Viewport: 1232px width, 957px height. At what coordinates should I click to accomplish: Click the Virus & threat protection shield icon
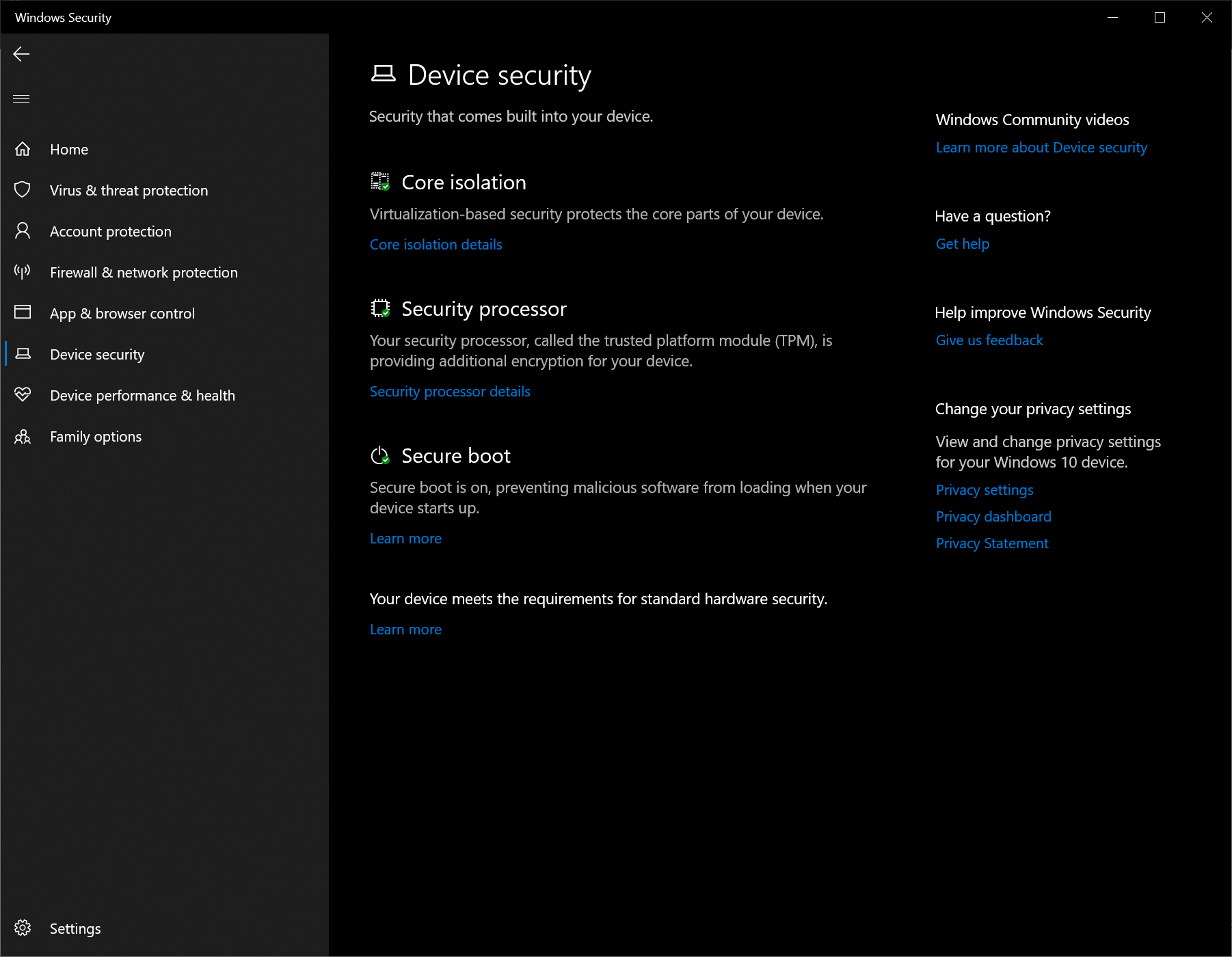click(23, 189)
